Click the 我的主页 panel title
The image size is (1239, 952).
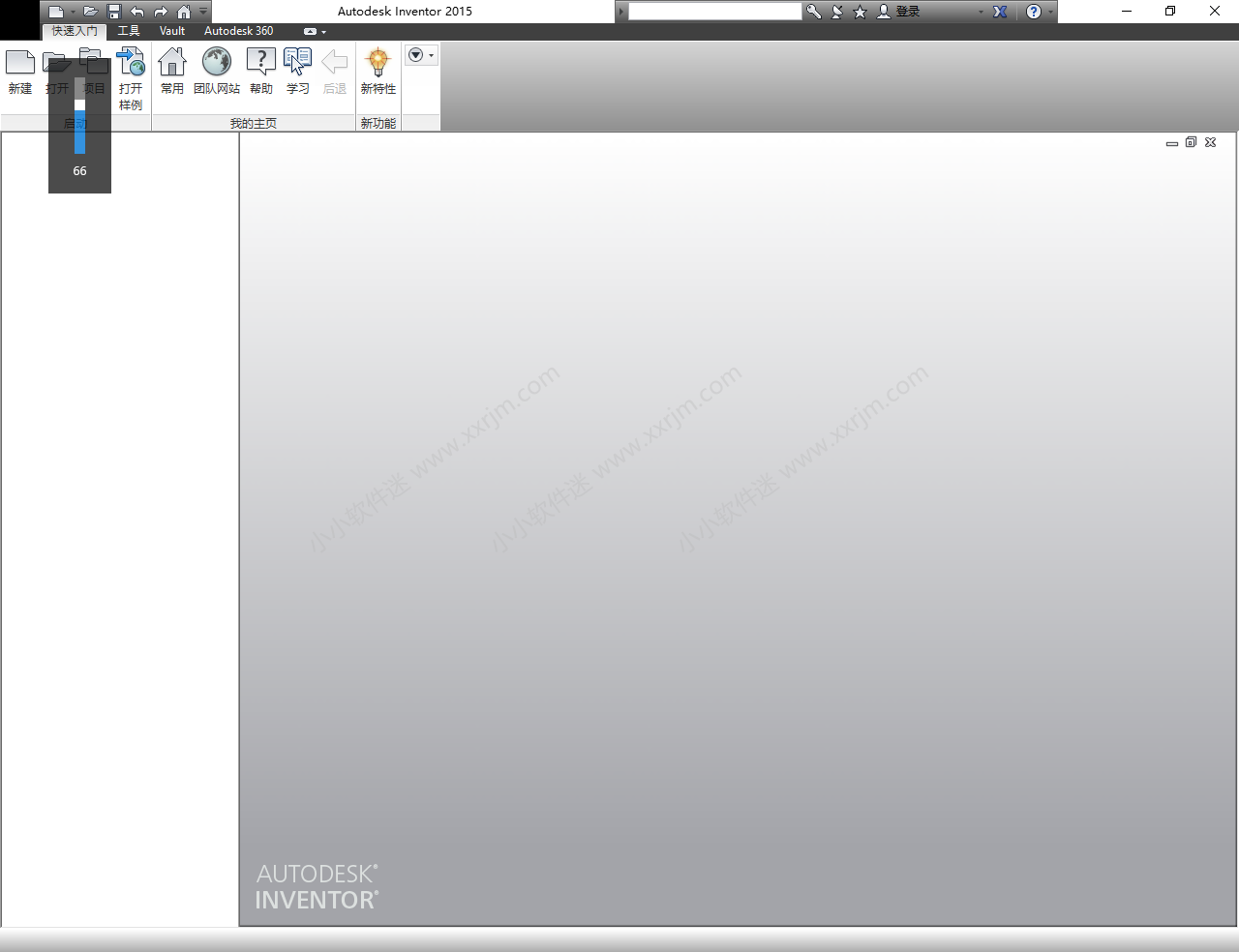(x=254, y=123)
